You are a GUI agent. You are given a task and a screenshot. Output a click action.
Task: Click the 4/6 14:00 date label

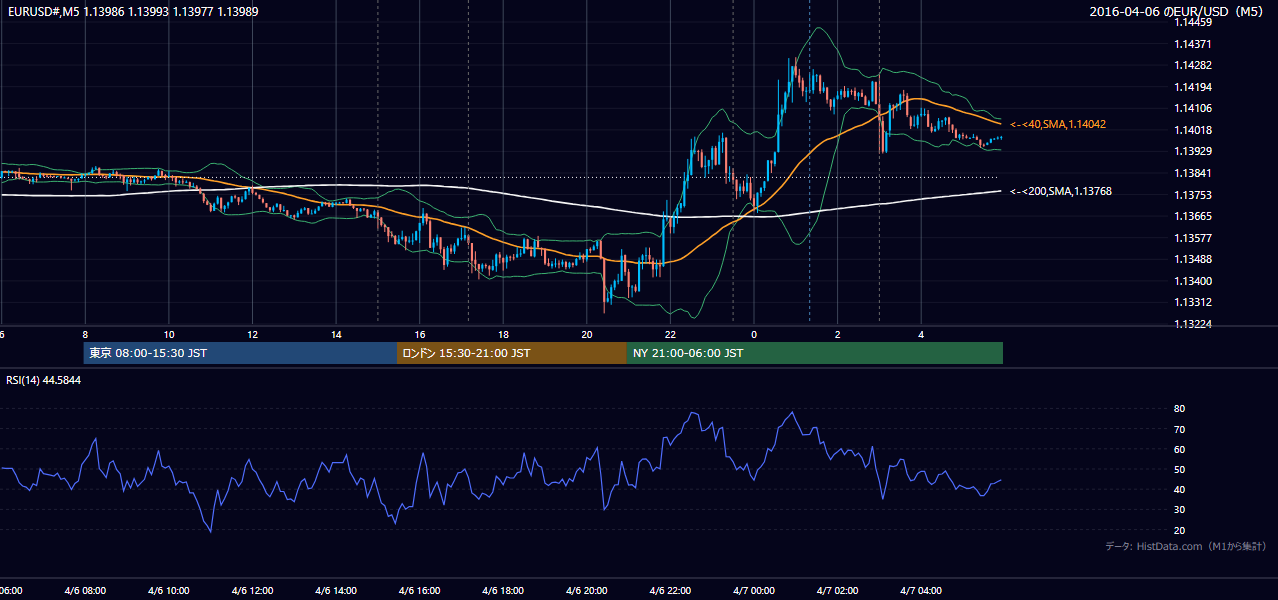pos(335,591)
